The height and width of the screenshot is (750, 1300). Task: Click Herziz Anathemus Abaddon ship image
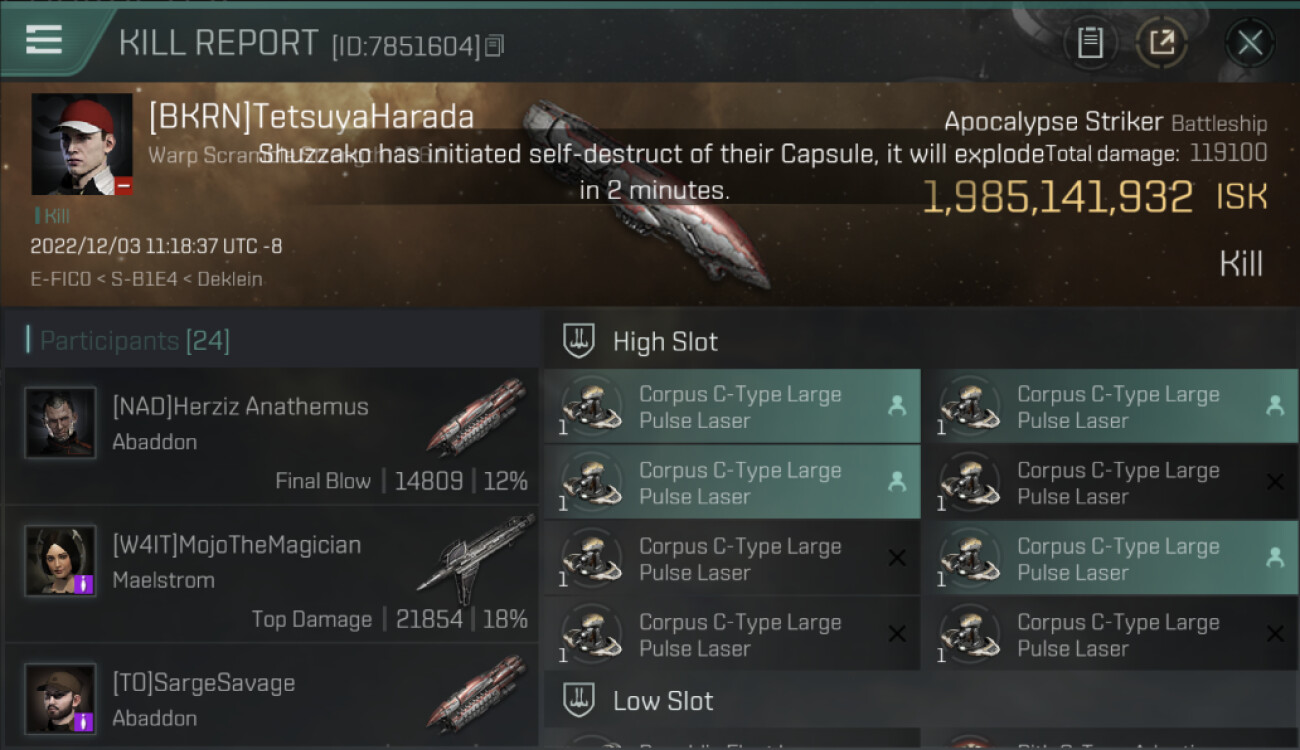[x=477, y=417]
